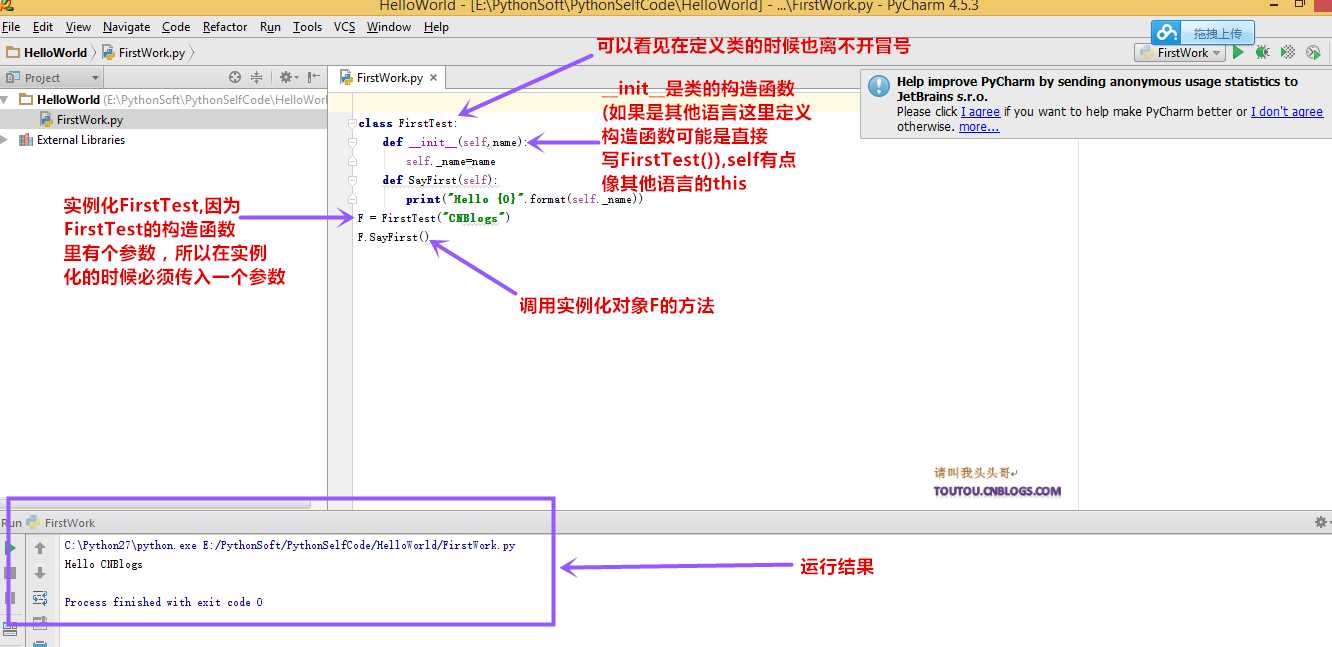Click the F = FirstTest("CNBlogs") line
The height and width of the screenshot is (647, 1332).
click(434, 218)
